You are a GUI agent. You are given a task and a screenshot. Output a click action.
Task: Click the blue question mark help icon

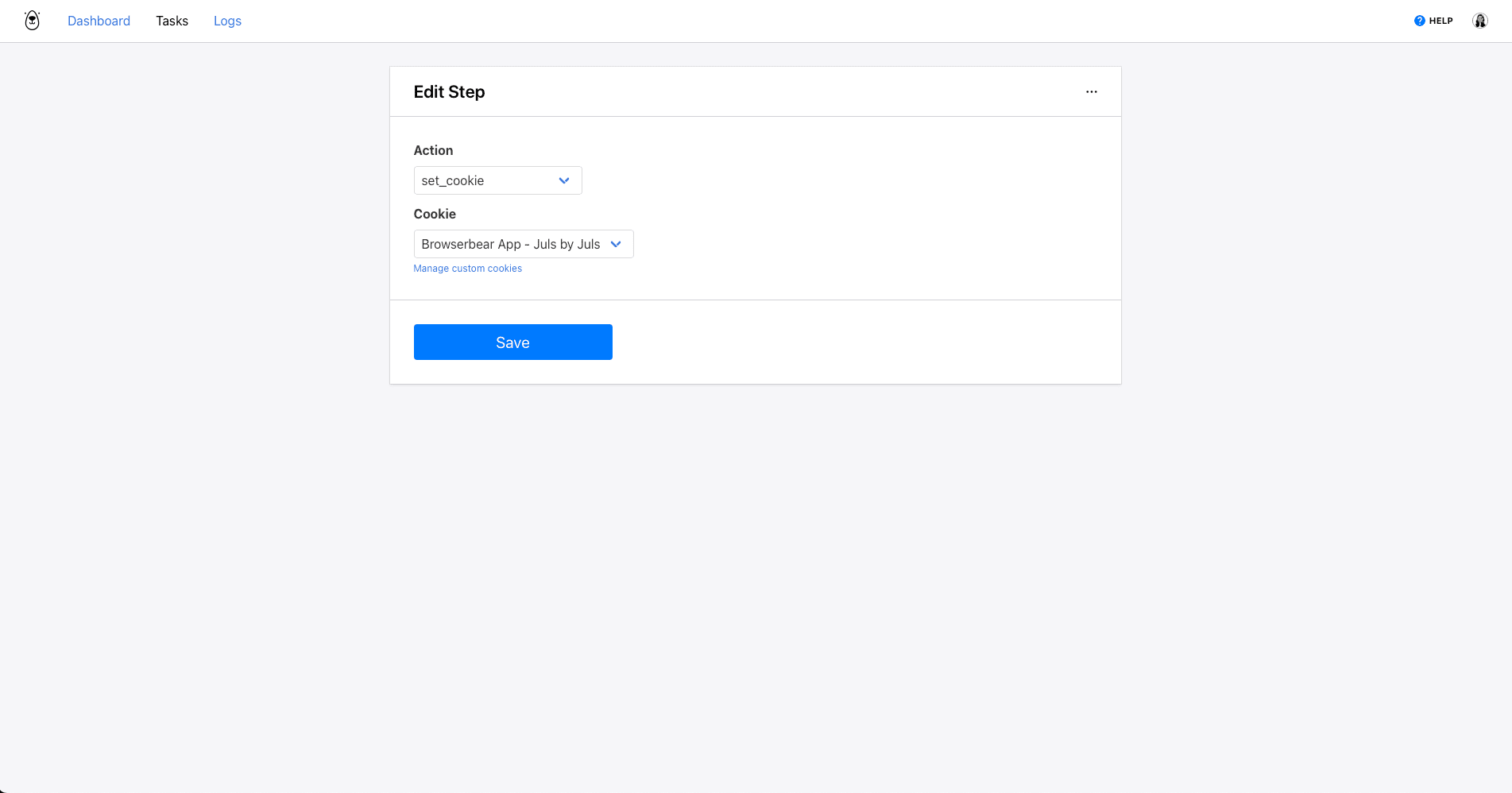1419,21
